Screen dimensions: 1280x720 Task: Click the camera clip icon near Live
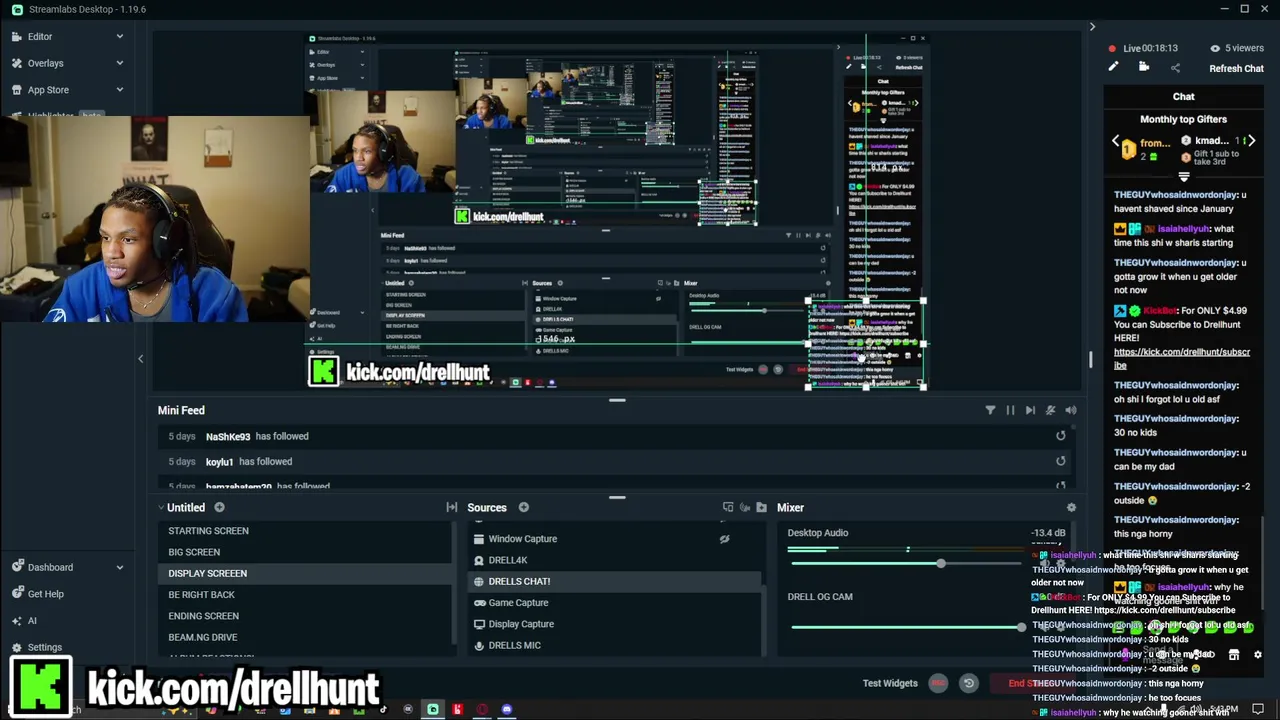[1144, 67]
